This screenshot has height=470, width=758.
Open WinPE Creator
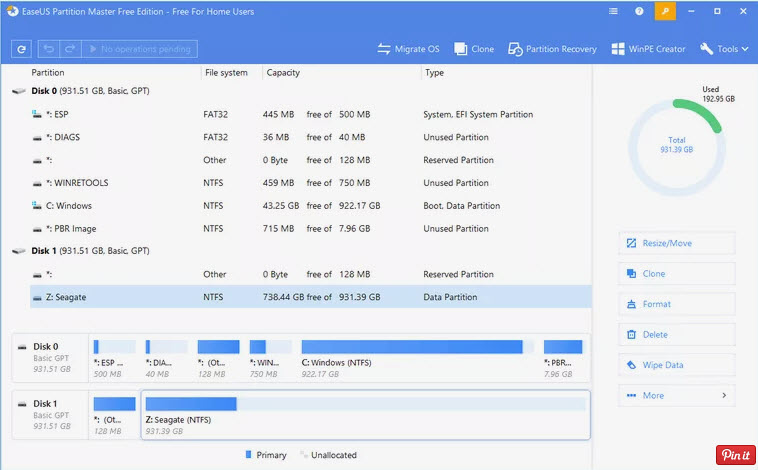click(x=648, y=49)
